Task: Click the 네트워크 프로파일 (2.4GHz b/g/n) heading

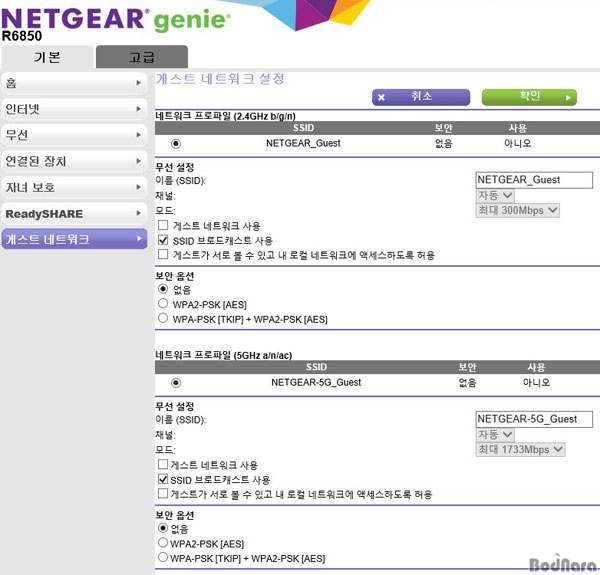Action: point(225,116)
